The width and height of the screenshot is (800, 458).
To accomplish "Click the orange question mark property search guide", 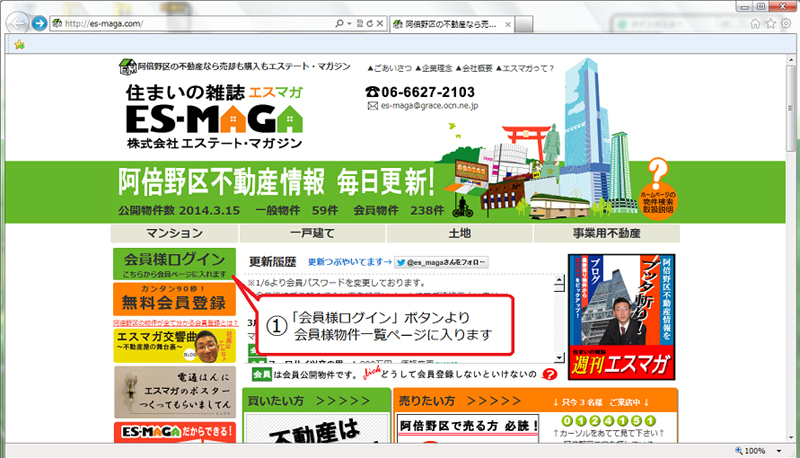I will [657, 172].
